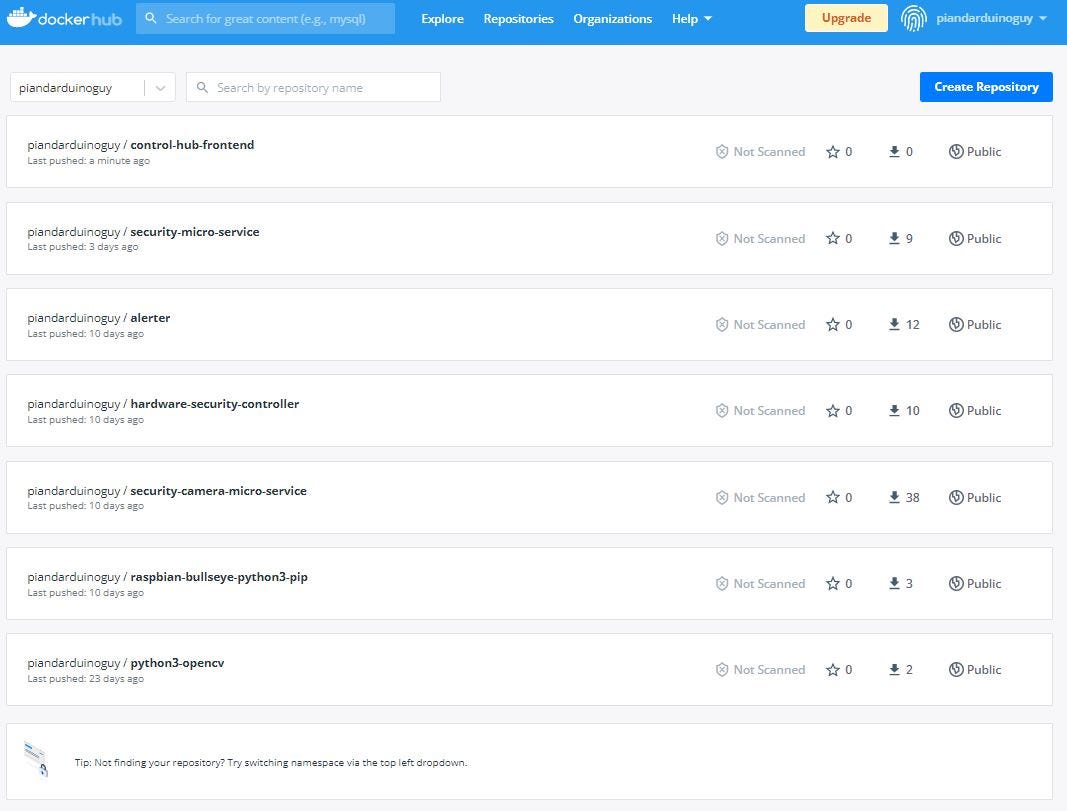The height and width of the screenshot is (811, 1067).
Task: Click the Not Scanned shield icon for alerter
Action: 722,324
